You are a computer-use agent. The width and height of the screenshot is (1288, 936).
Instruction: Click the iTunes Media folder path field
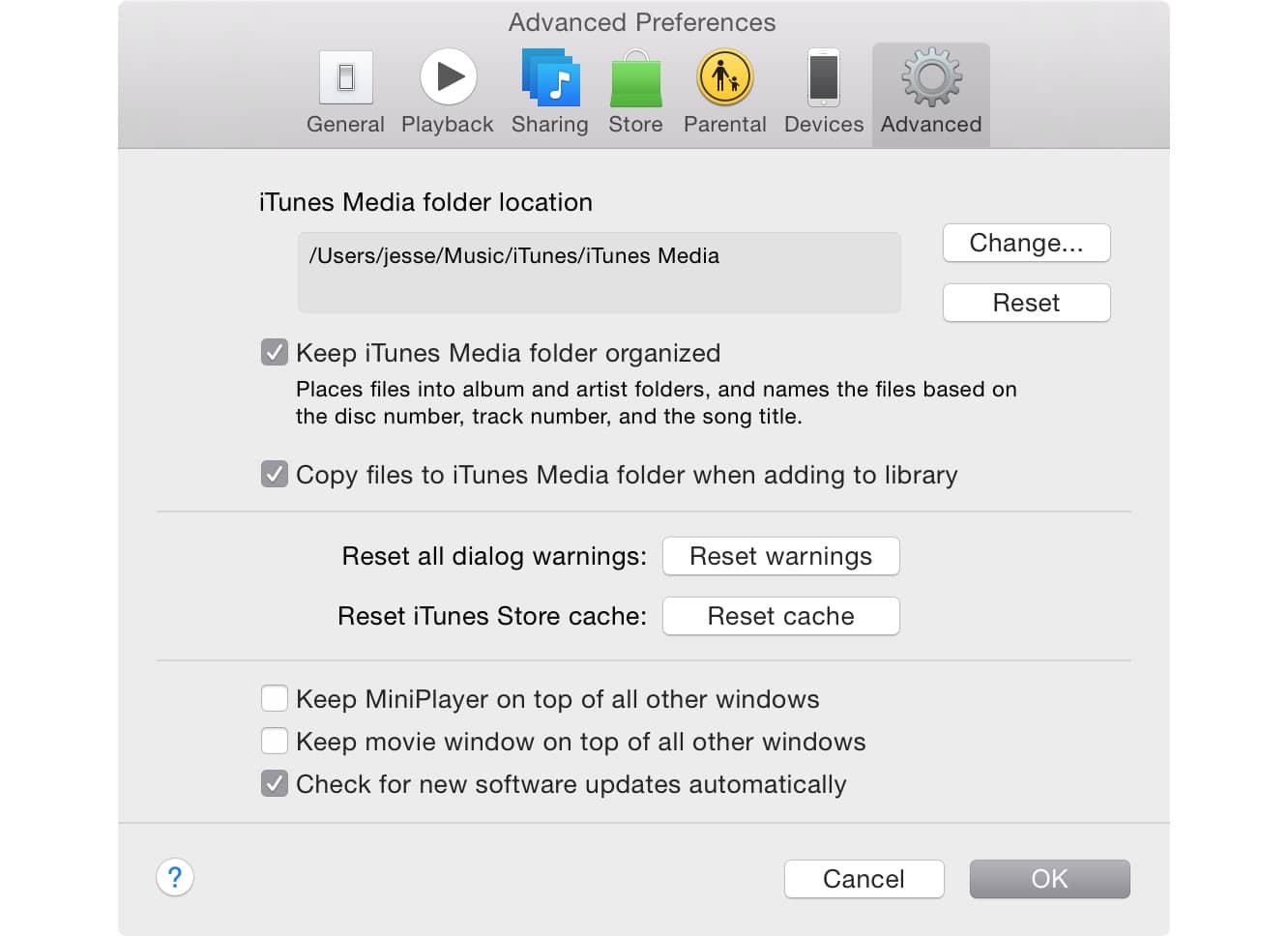[x=599, y=273]
